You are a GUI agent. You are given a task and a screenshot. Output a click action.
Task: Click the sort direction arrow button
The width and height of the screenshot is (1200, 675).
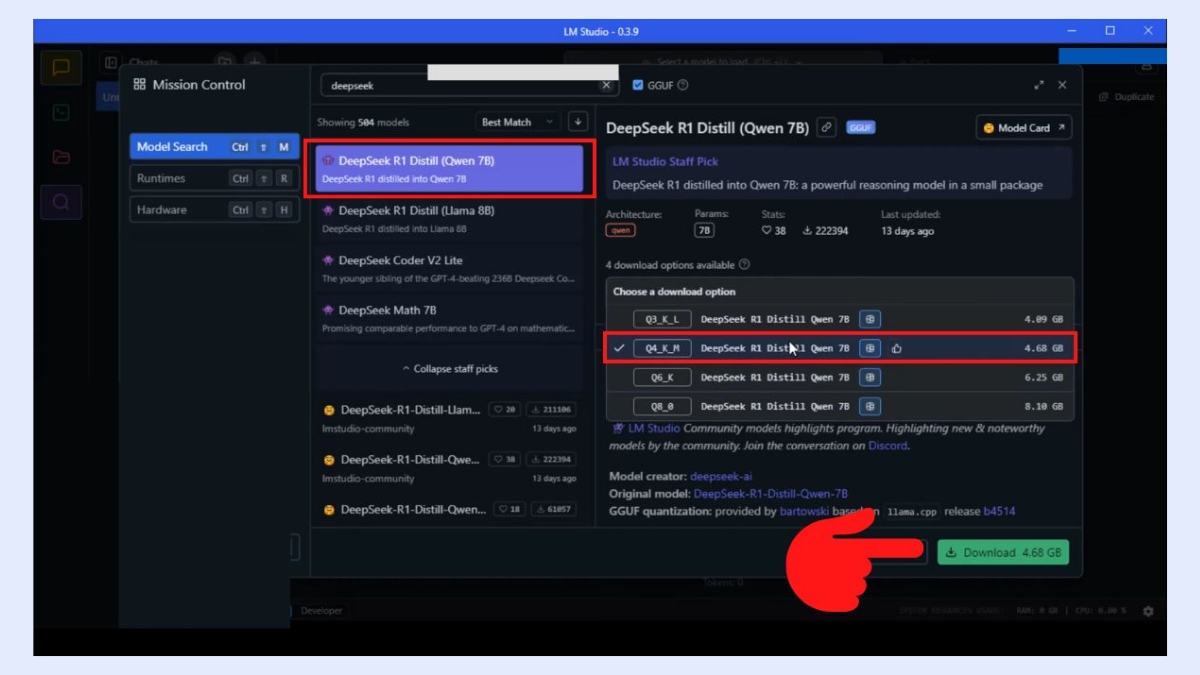tap(578, 121)
